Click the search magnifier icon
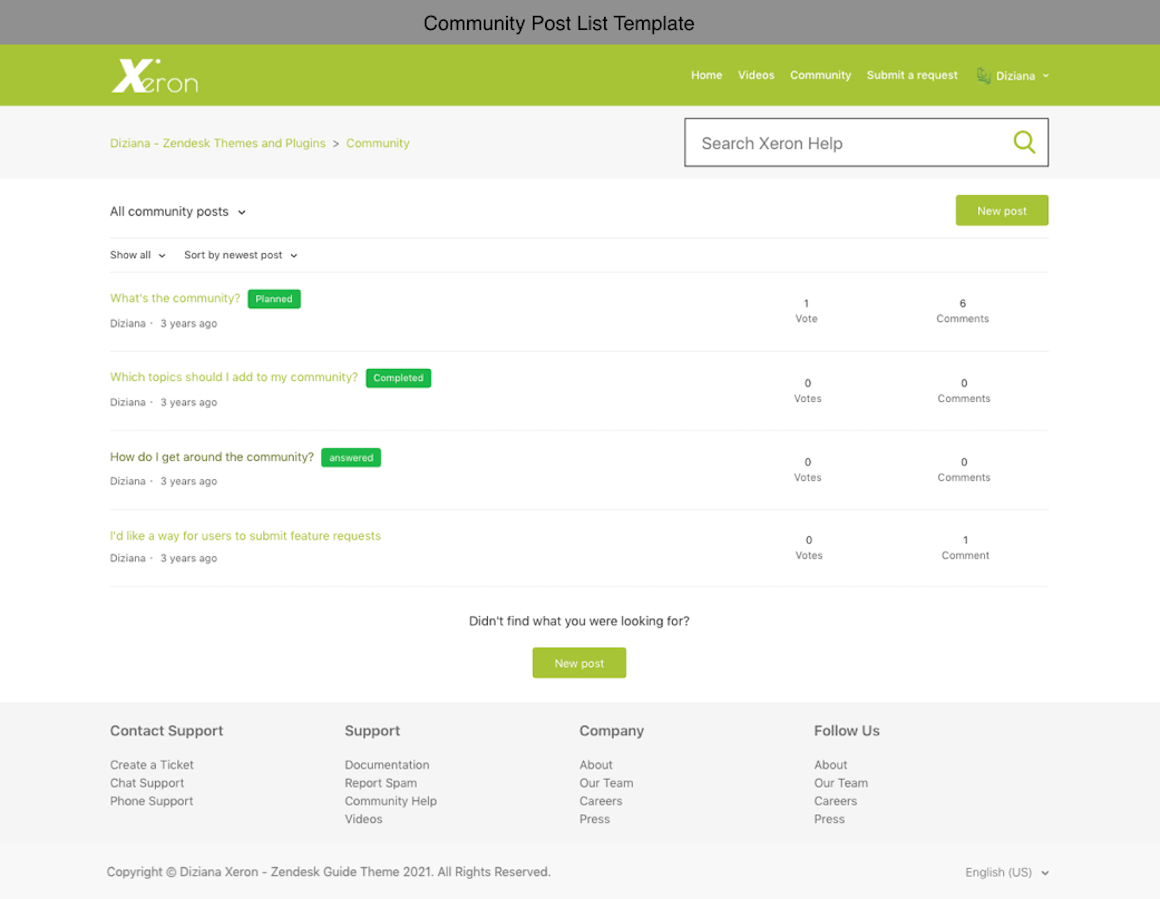The height and width of the screenshot is (899, 1160). (x=1023, y=142)
